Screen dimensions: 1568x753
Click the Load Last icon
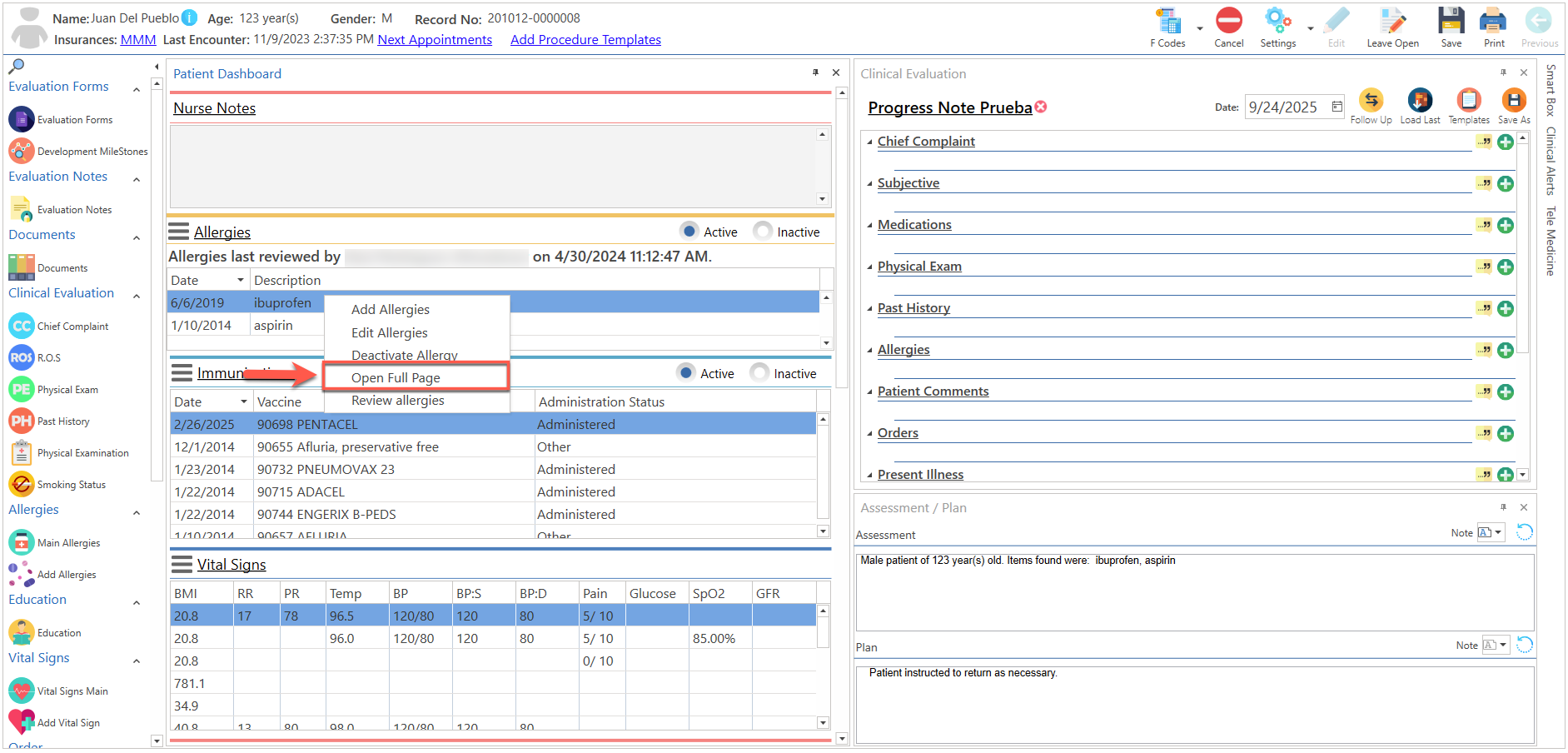coord(1420,101)
